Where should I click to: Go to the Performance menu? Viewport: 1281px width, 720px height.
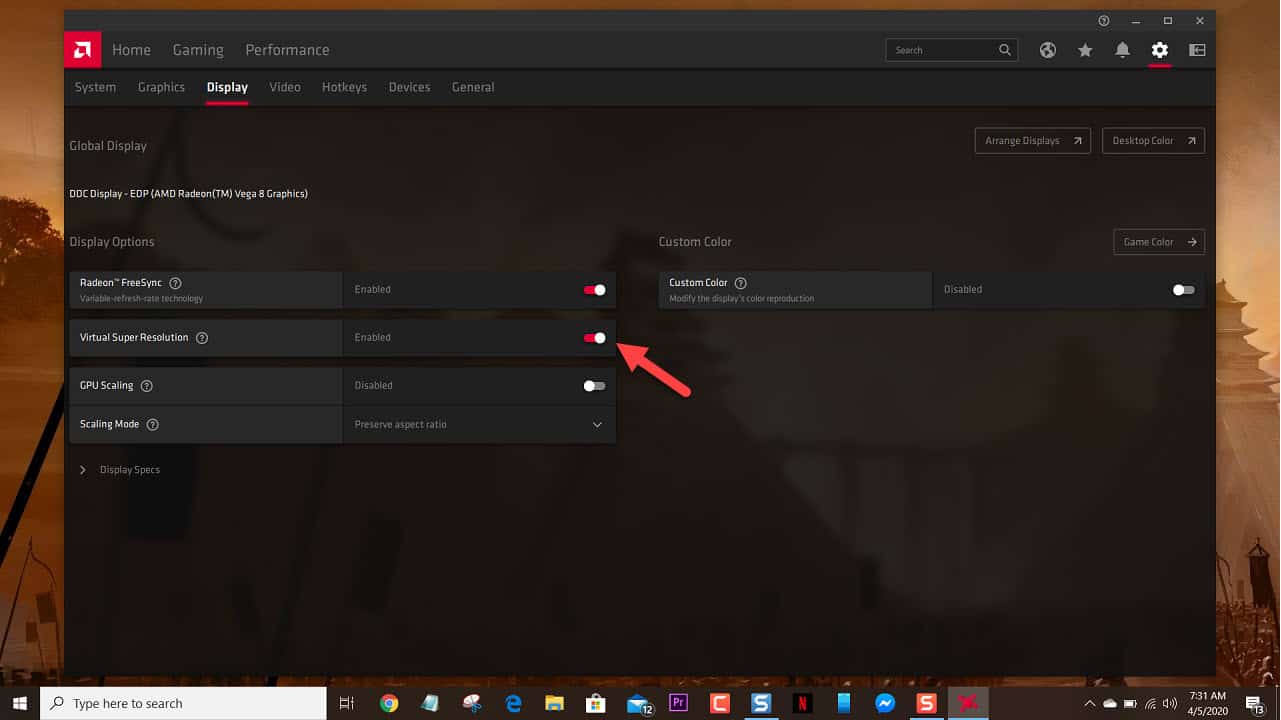tap(287, 50)
